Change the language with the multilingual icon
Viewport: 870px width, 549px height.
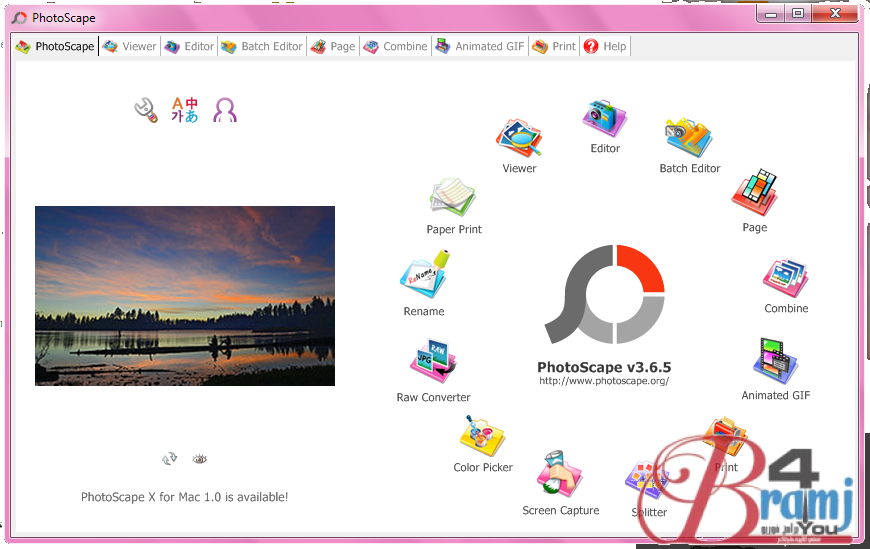coord(185,110)
